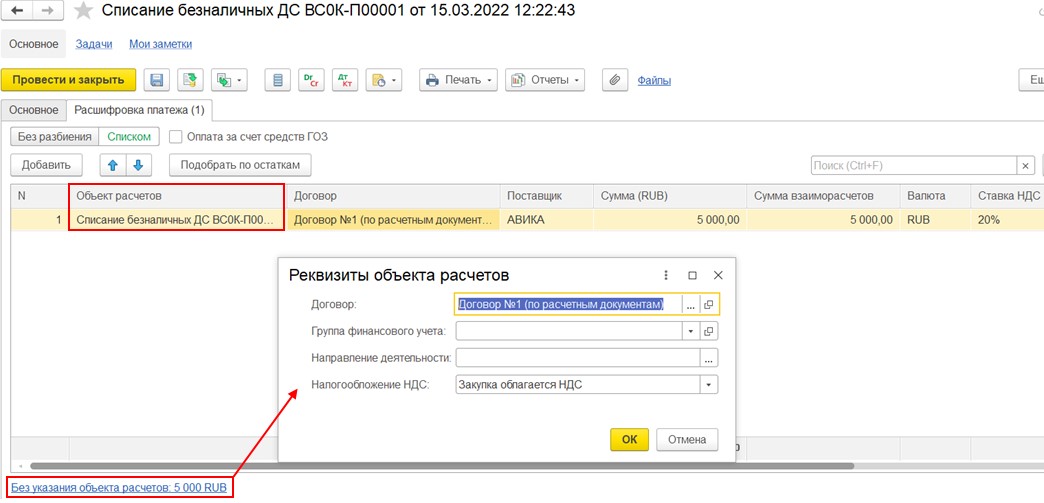The height and width of the screenshot is (503, 1044).
Task: Click the post document icon
Action: (190, 80)
